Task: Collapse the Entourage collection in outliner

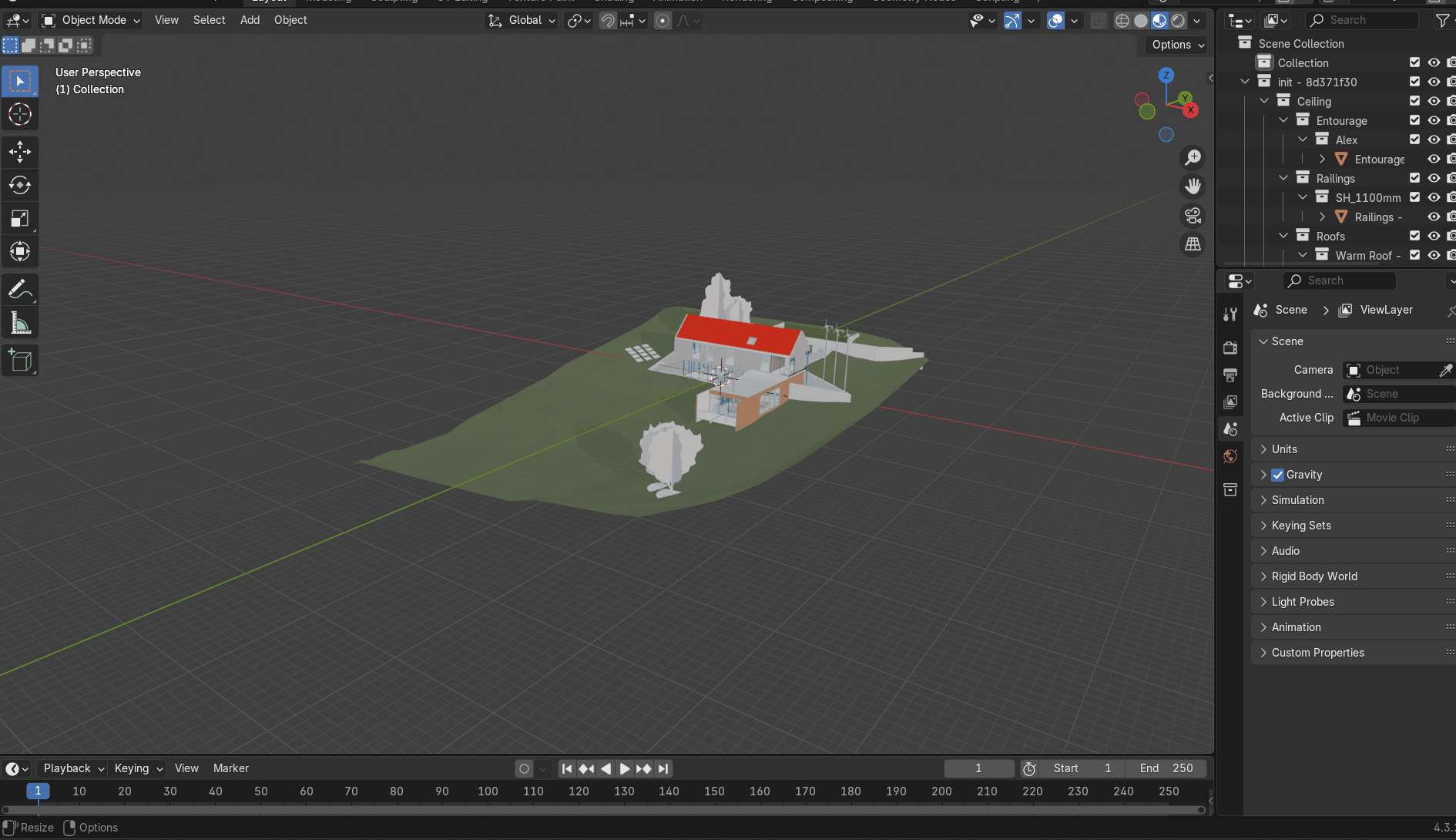Action: click(1283, 120)
